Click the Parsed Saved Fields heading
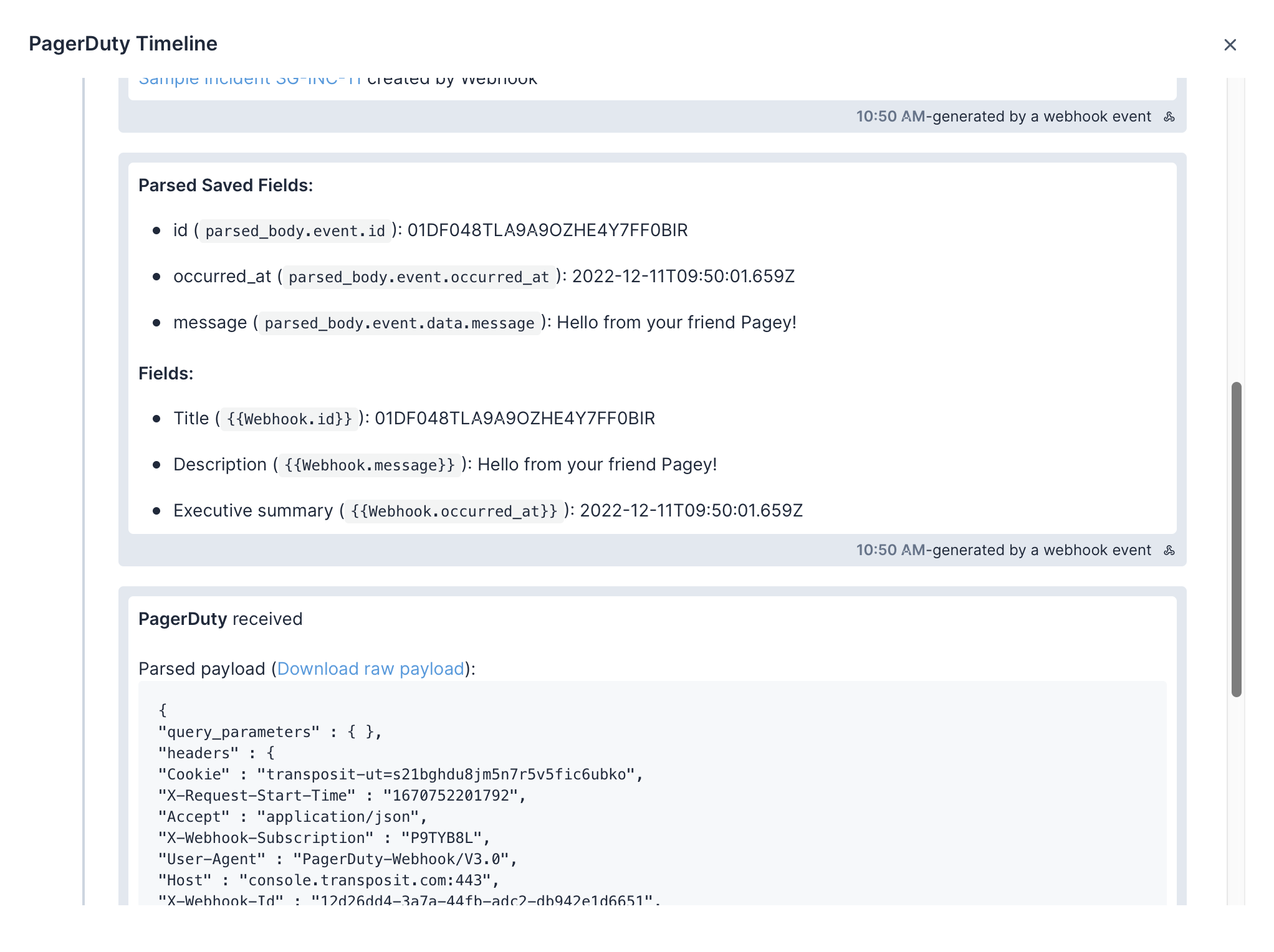Image resolution: width=1274 pixels, height=952 pixels. point(225,185)
